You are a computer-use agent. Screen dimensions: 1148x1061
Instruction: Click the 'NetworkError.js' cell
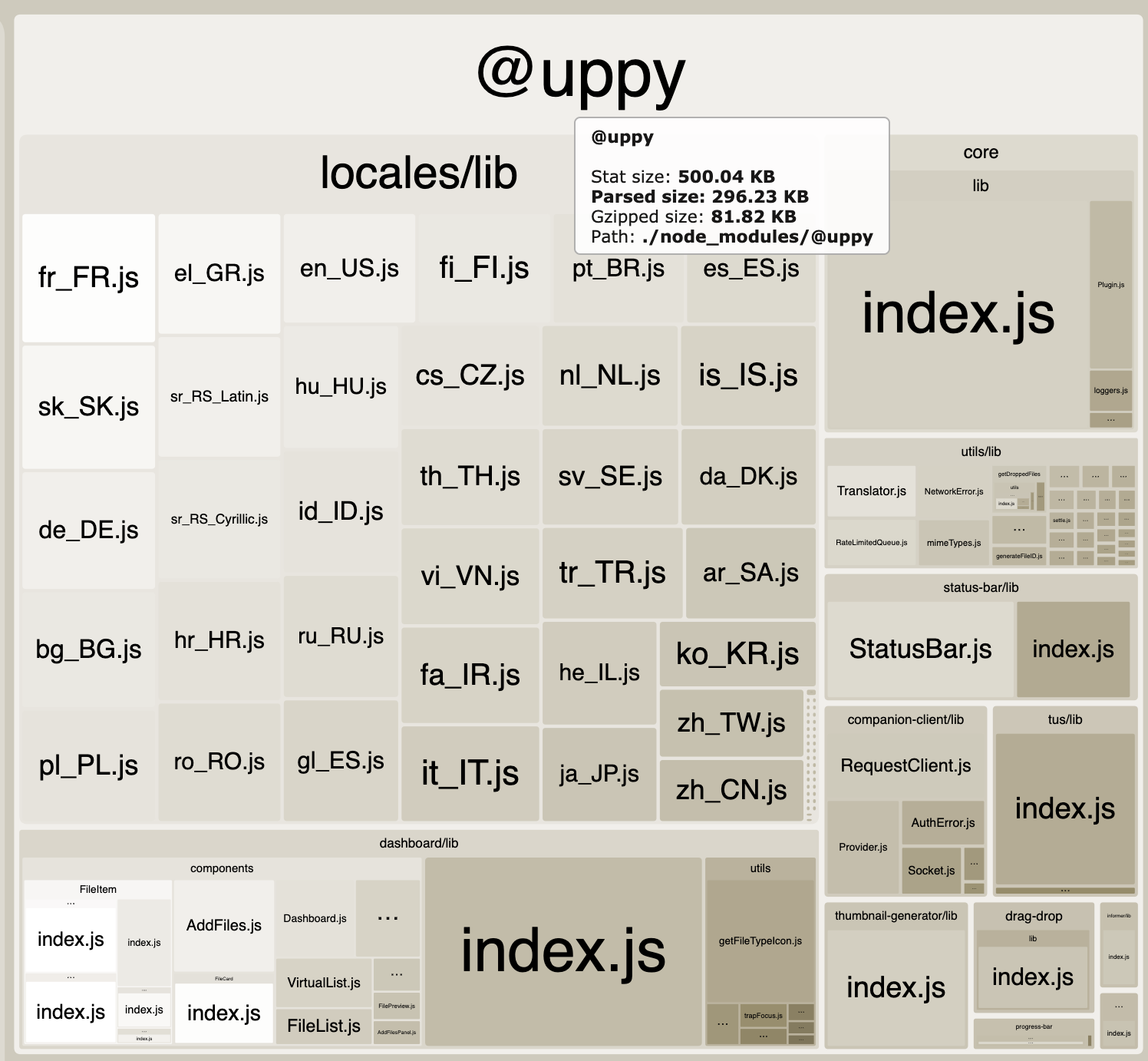pos(954,491)
